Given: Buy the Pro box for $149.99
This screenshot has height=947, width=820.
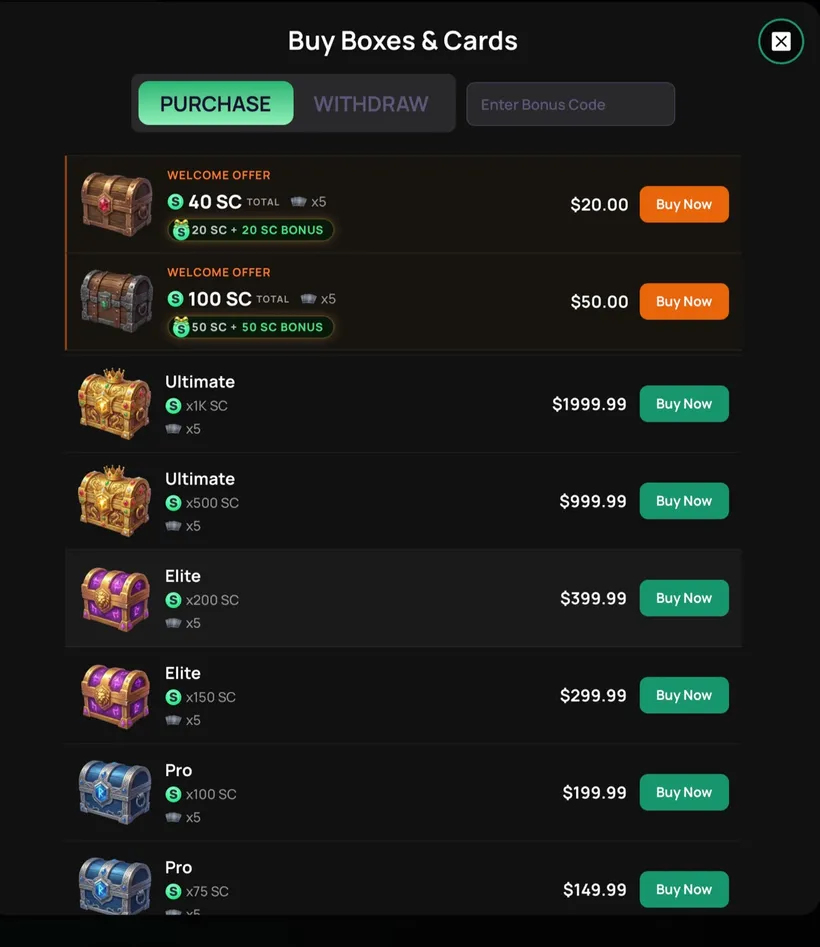Looking at the screenshot, I should [x=684, y=889].
